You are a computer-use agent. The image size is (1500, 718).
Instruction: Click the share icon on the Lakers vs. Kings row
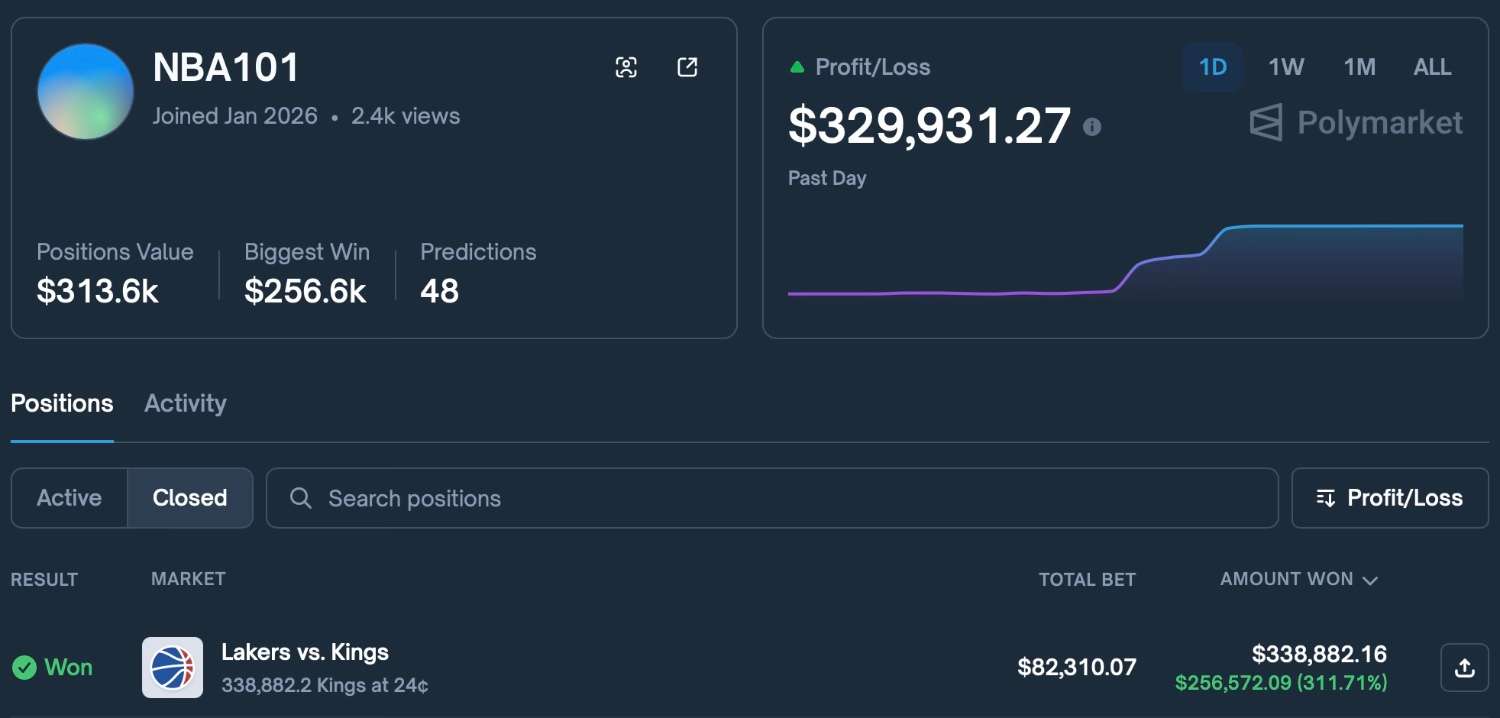pyautogui.click(x=1464, y=668)
